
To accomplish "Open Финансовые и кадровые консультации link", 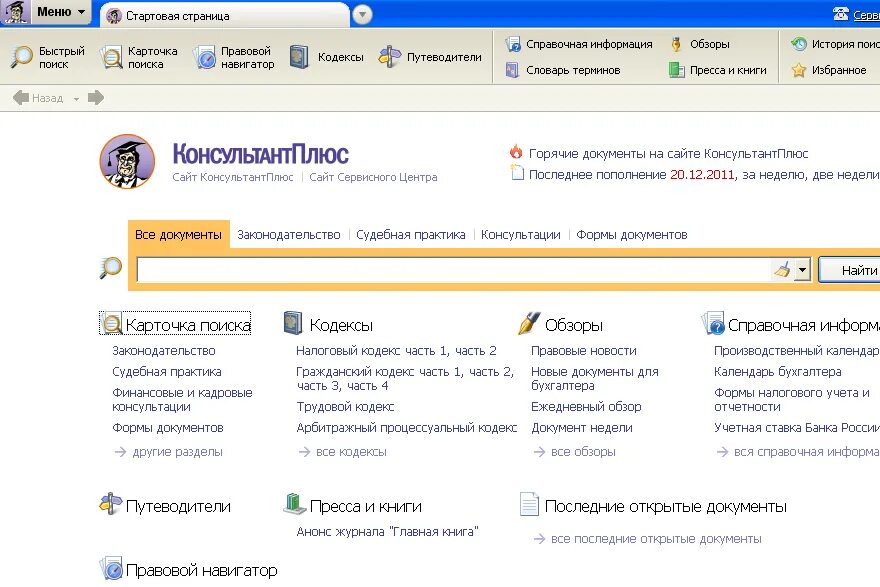I will click(x=182, y=400).
